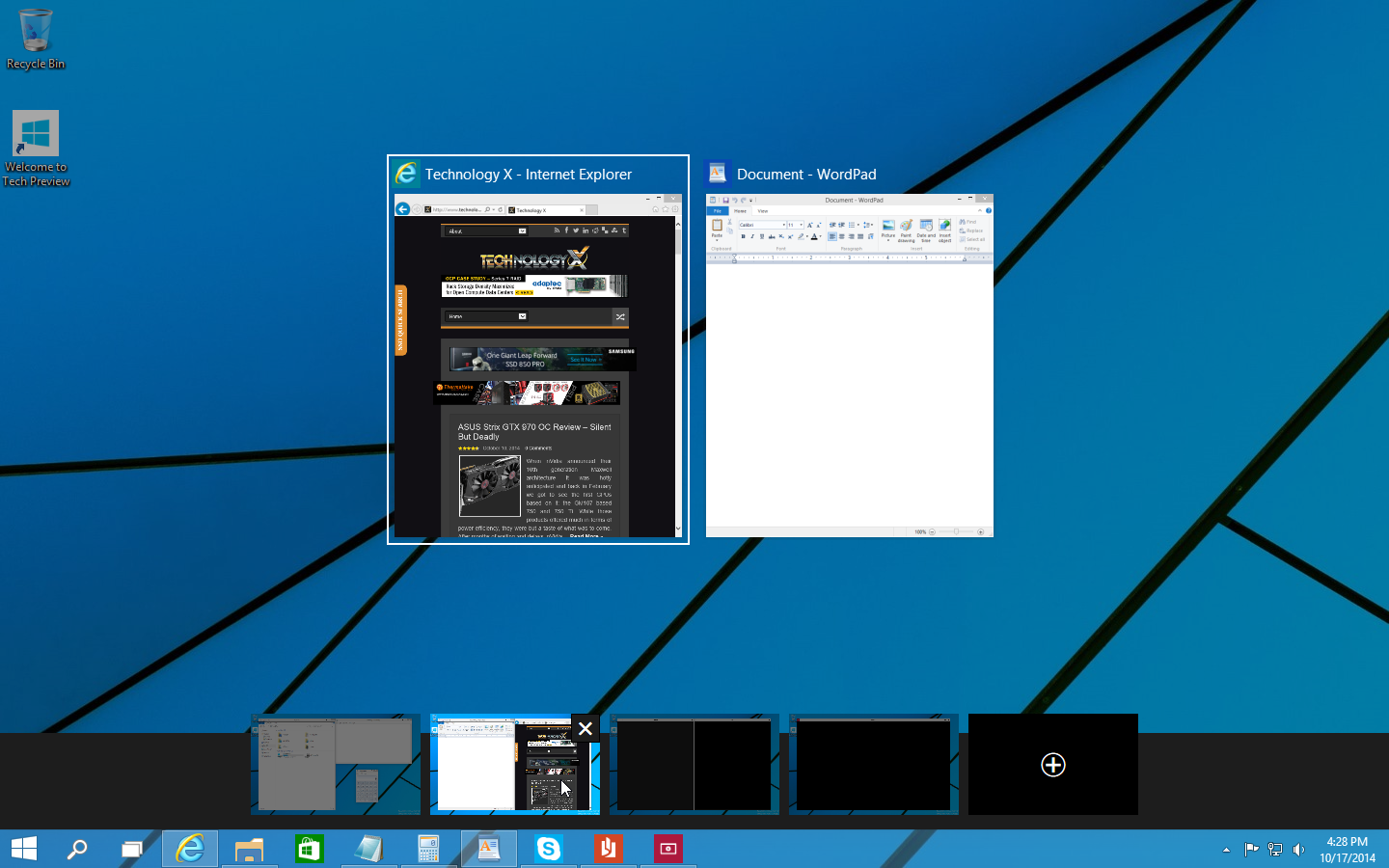Screen dimensions: 1389x868
Task: Click the Search magnifier on taskbar
Action: [77, 849]
